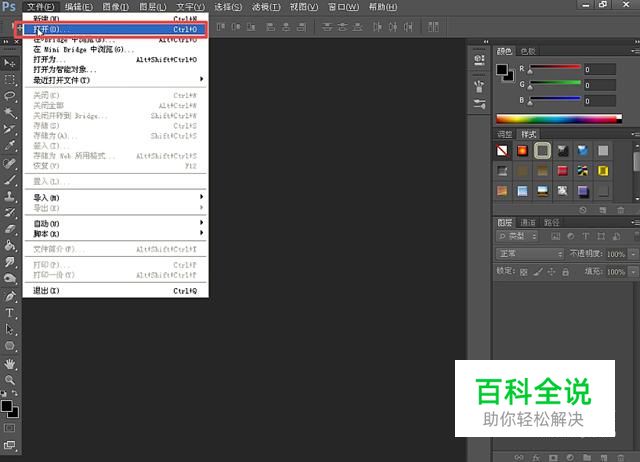The image size is (640, 462).
Task: Click the R value input field
Action: 600,70
